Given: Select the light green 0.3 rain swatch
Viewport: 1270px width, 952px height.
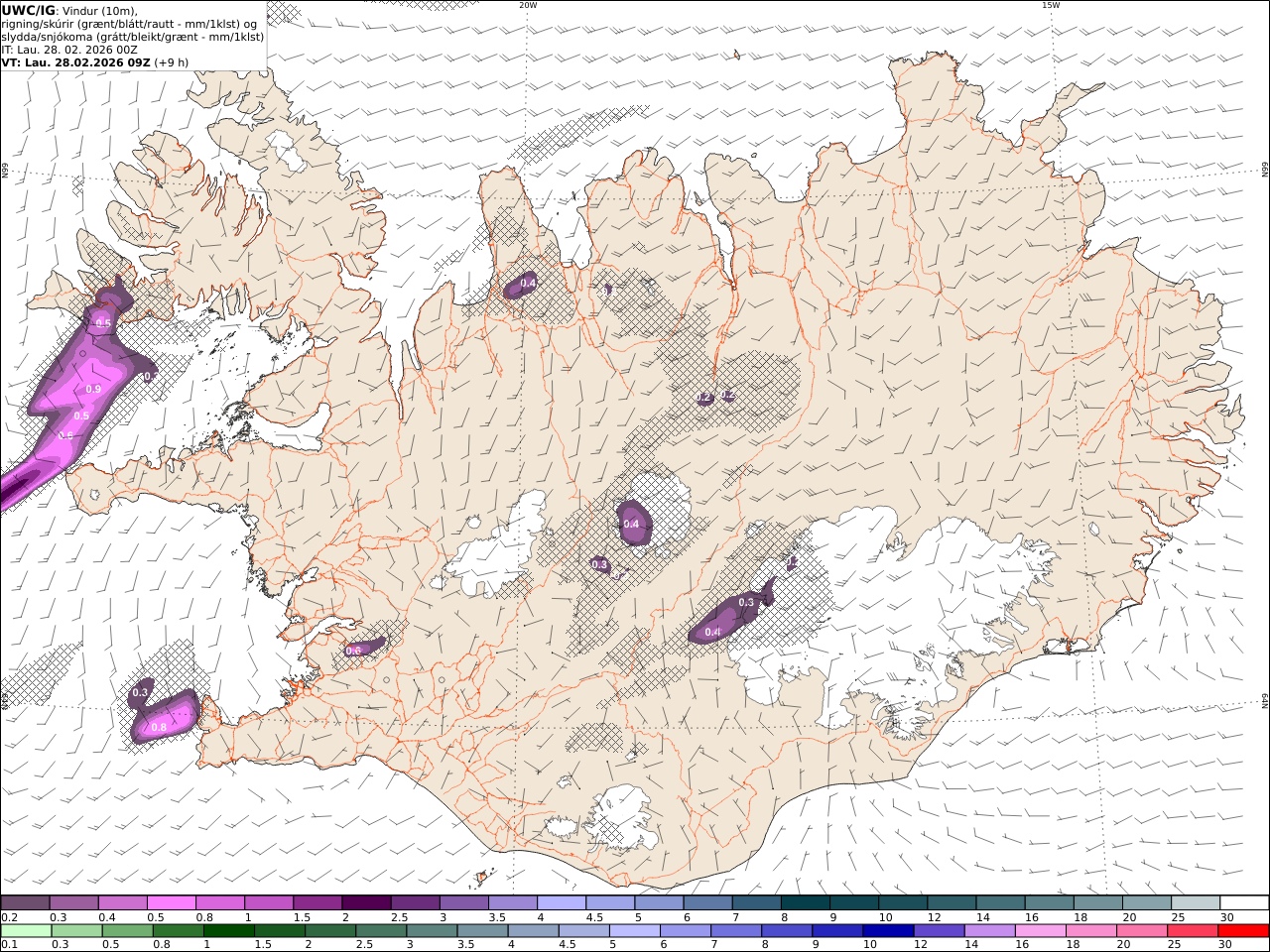Looking at the screenshot, I should 76,931.
